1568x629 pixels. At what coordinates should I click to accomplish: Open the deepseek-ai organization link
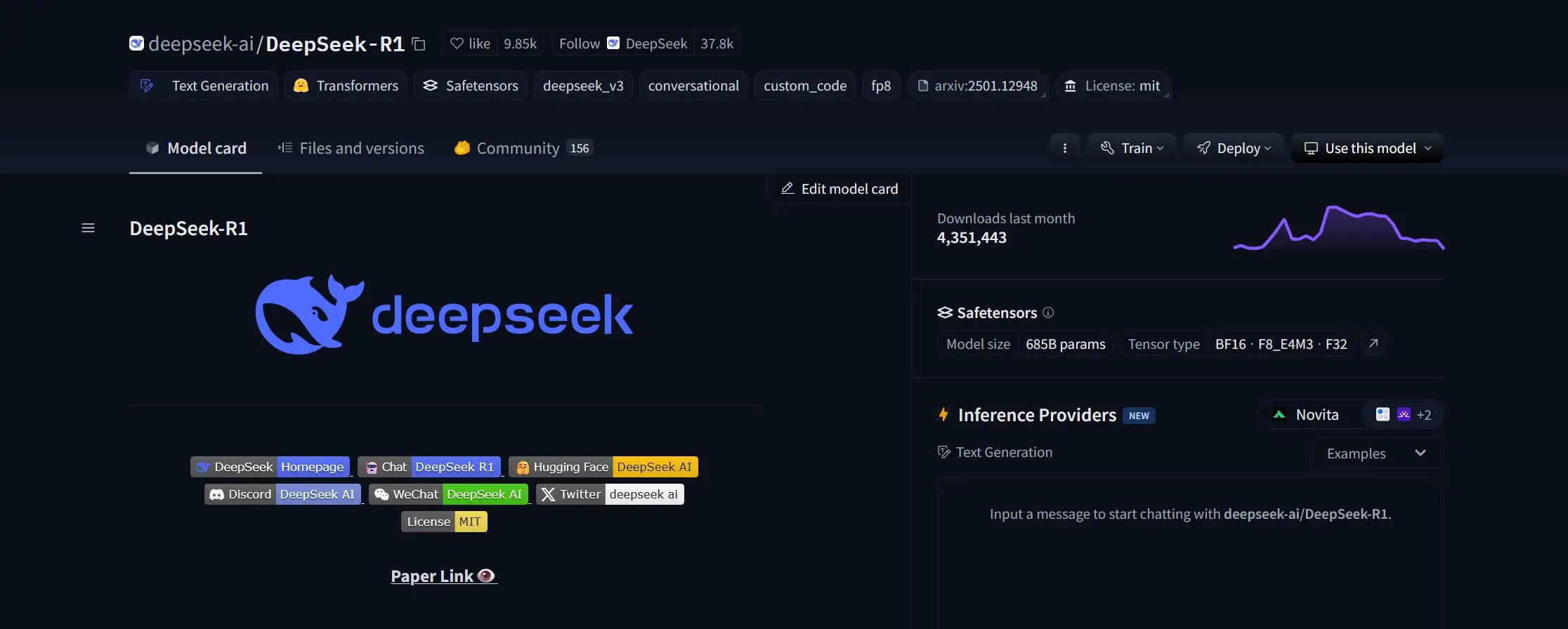(201, 44)
